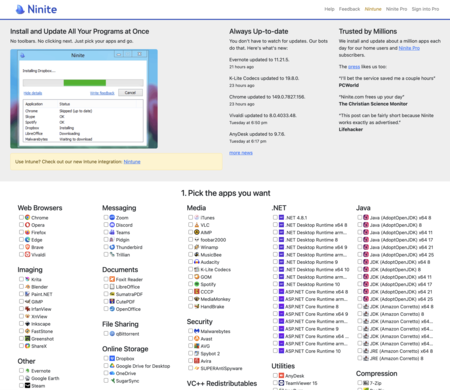The height and width of the screenshot is (390, 450).
Task: Click the .NET 4.8.1 icon
Action: pyautogui.click(x=281, y=217)
